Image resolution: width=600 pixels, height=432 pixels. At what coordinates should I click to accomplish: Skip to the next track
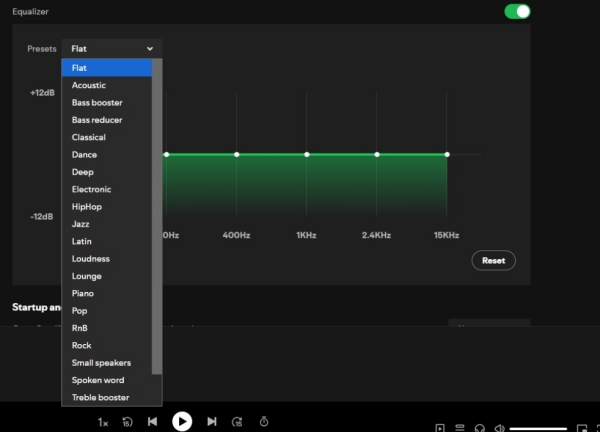[x=212, y=421]
